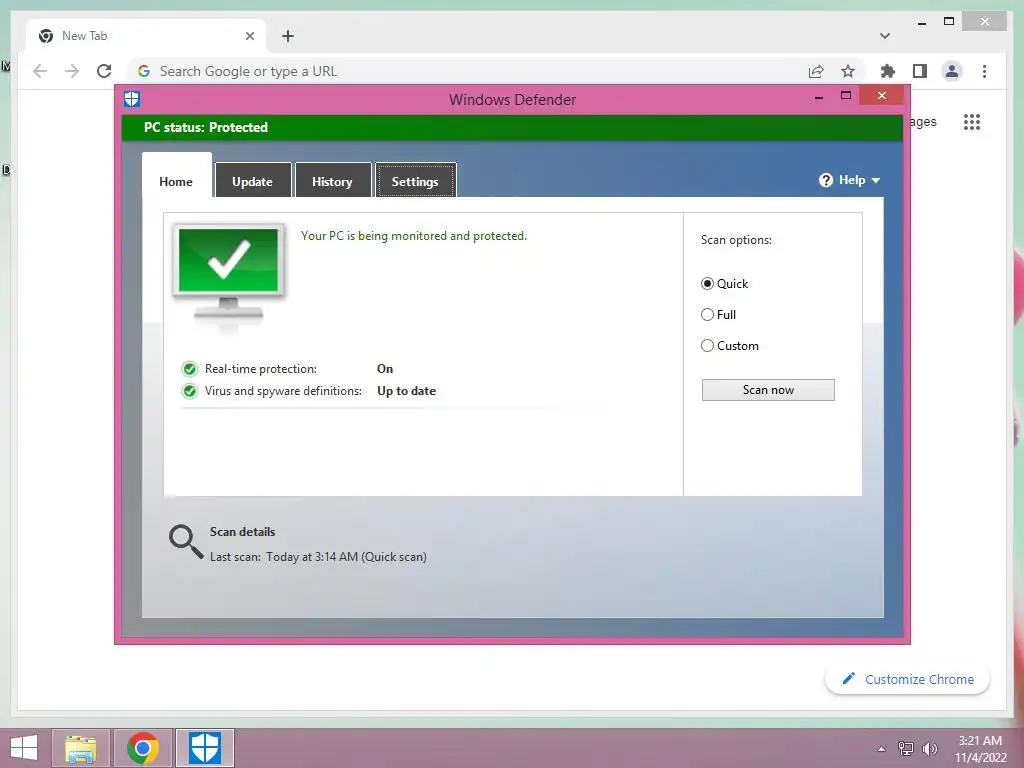Click Chrome's back navigation arrow
1024x768 pixels.
(x=40, y=71)
